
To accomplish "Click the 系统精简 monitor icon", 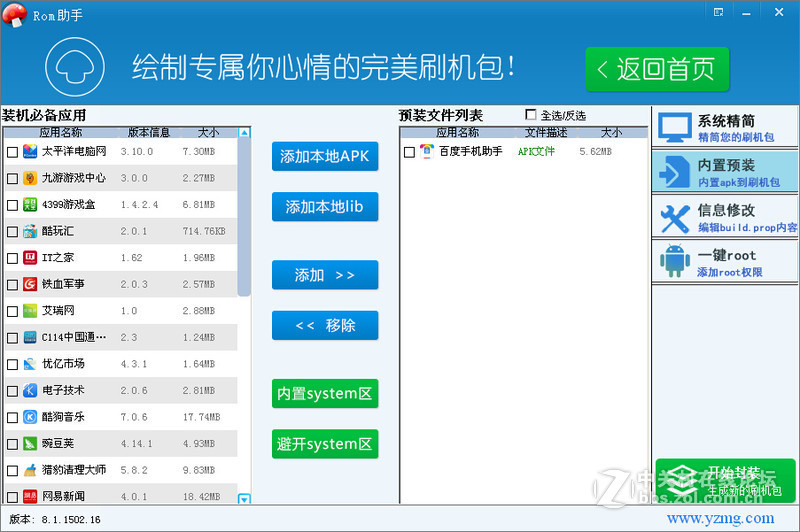I will point(674,127).
